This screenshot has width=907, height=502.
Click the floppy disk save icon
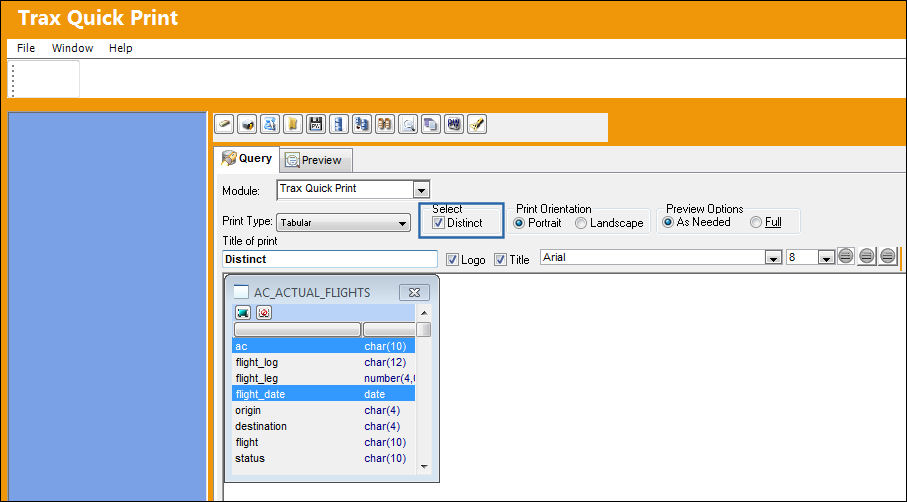coord(316,124)
